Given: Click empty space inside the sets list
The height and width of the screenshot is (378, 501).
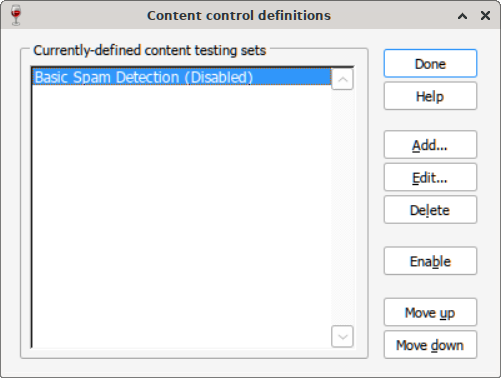Looking at the screenshot, I should pyautogui.click(x=182, y=217).
